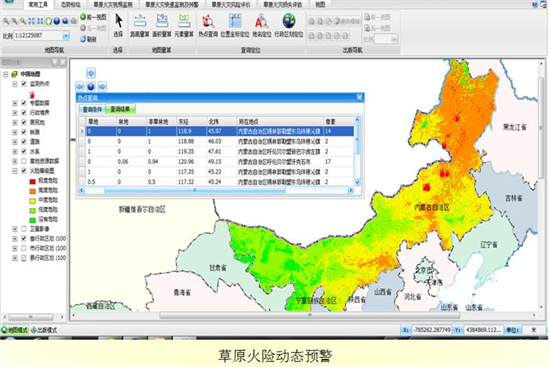Collapse the 火险等级图 tree node
Image resolution: width=550 pixels, height=367 pixels.
pyautogui.click(x=15, y=171)
